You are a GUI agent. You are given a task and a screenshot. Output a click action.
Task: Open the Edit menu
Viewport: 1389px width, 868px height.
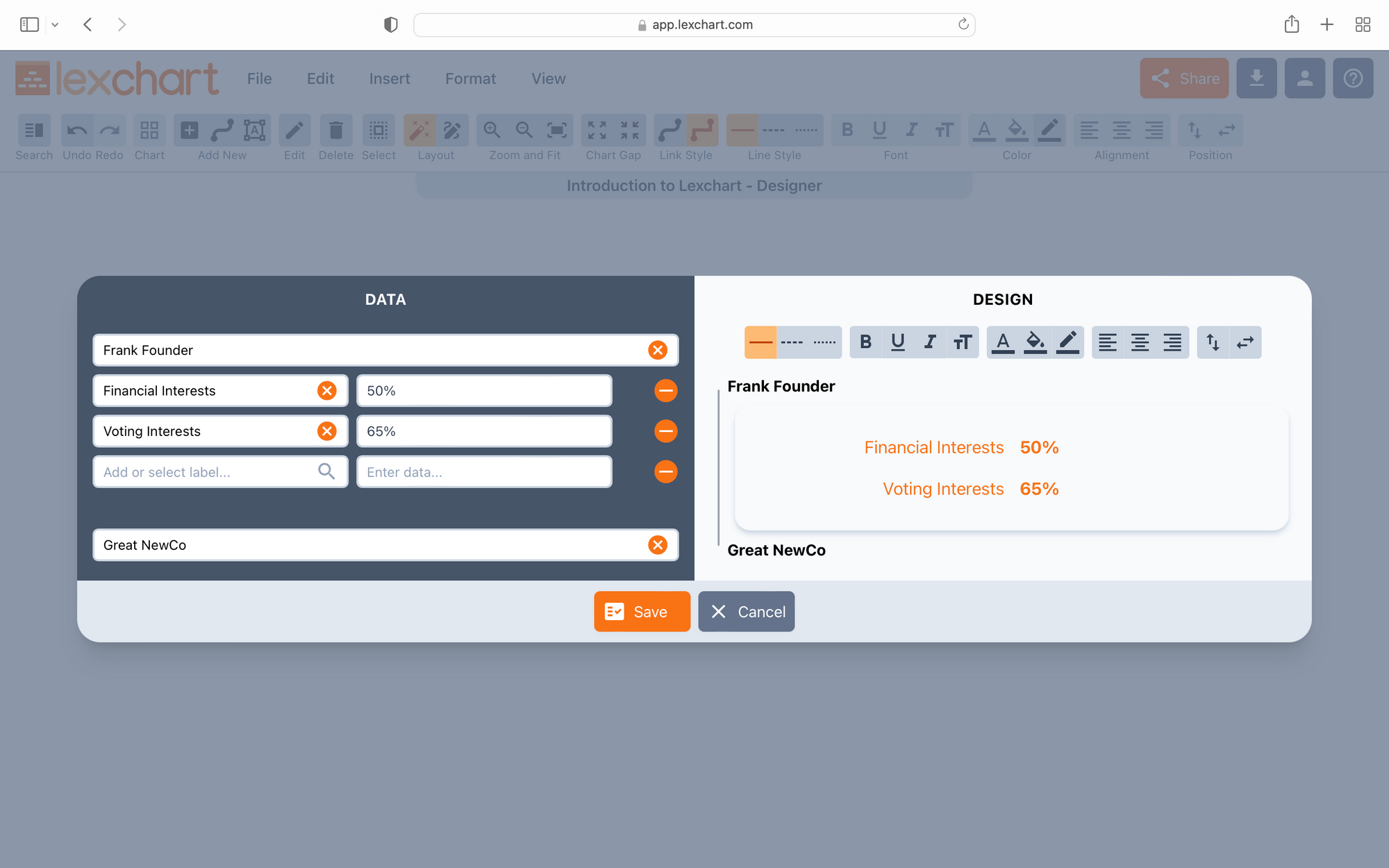pos(320,78)
